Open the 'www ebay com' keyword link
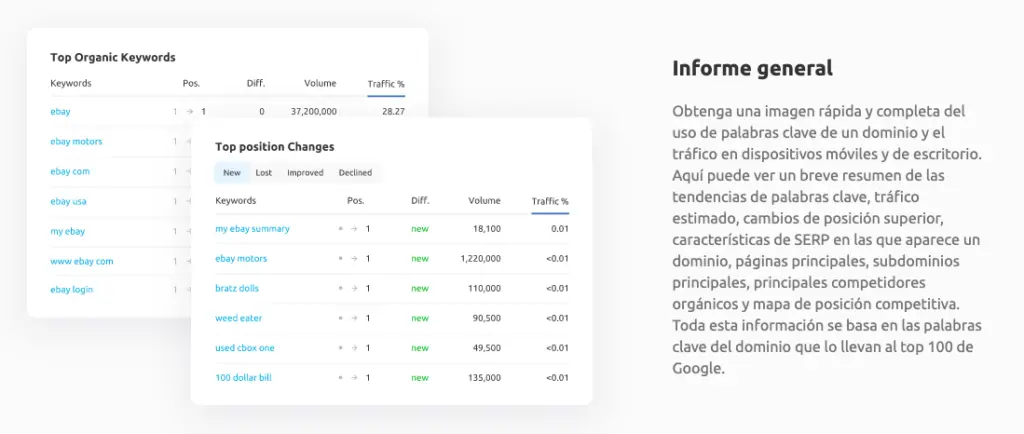1024x434 pixels. click(x=82, y=262)
